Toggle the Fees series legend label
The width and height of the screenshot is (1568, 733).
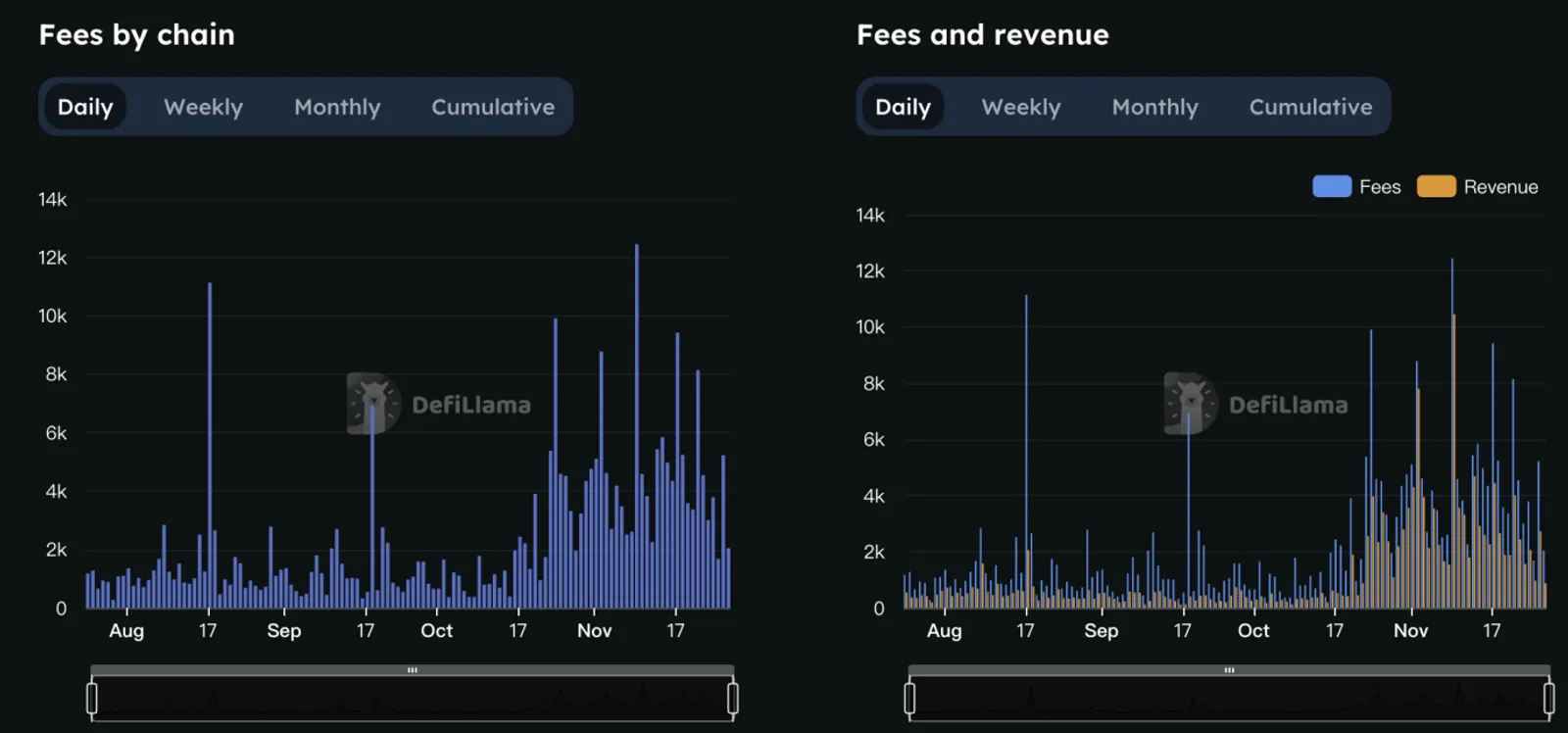click(x=1380, y=186)
